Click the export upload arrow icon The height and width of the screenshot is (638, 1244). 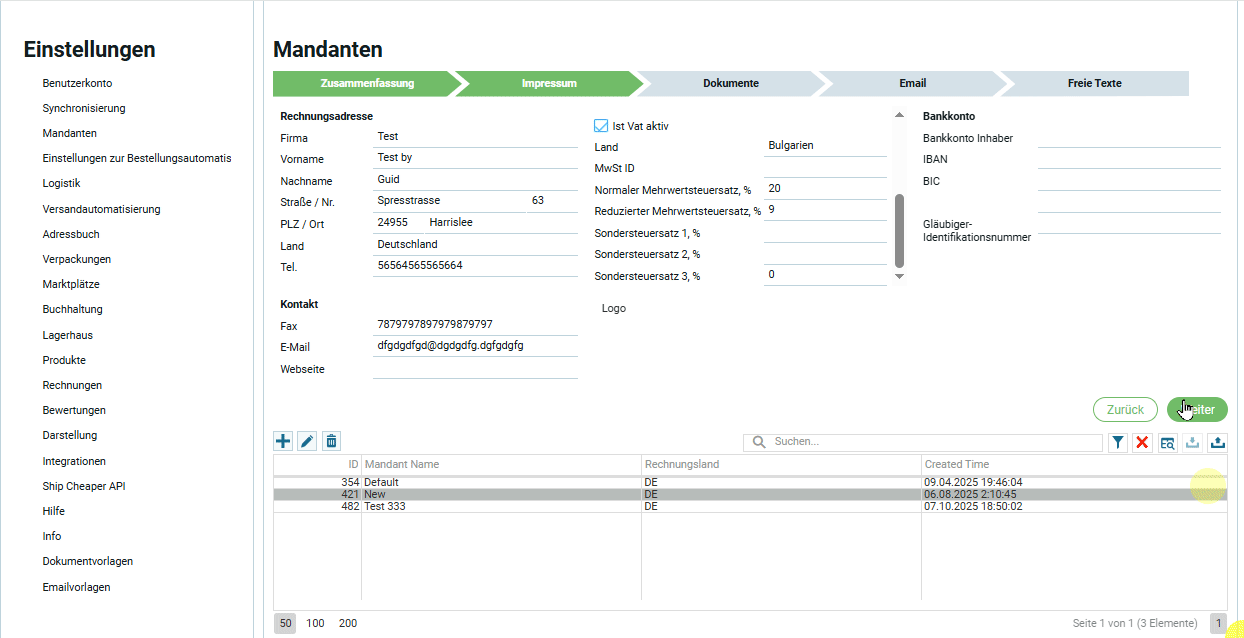coord(1217,442)
